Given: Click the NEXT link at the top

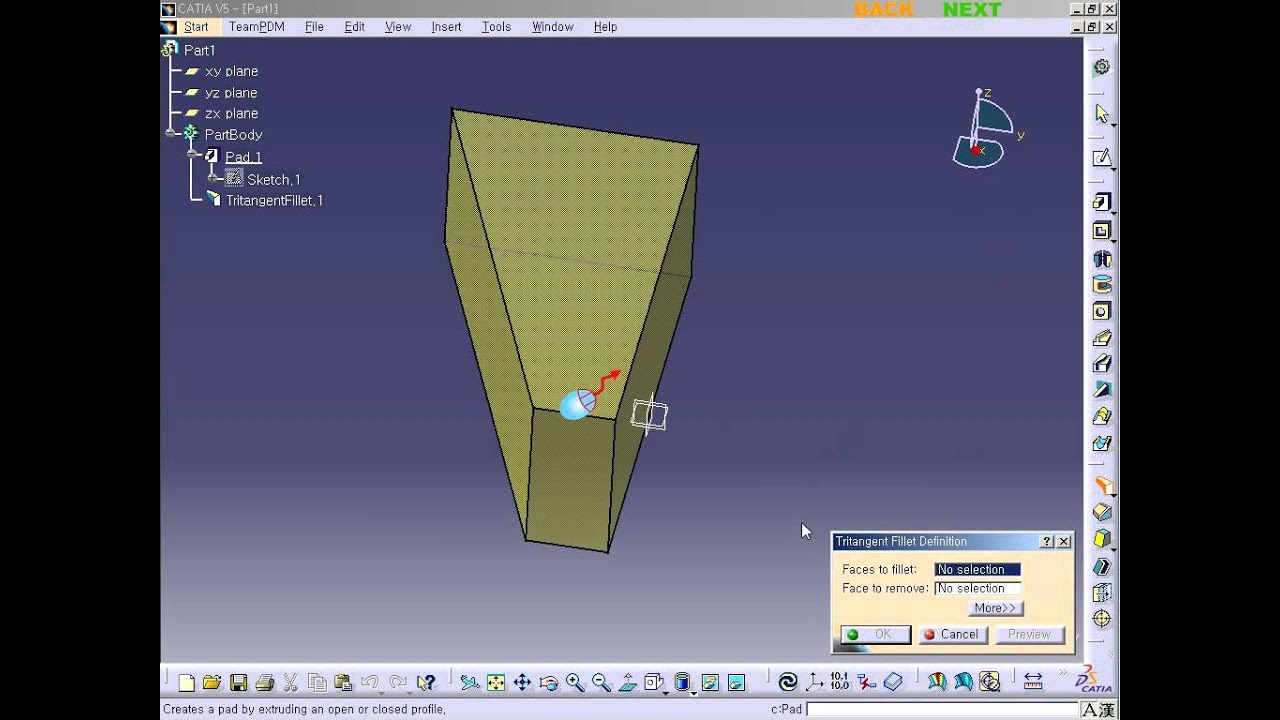Looking at the screenshot, I should (x=971, y=10).
